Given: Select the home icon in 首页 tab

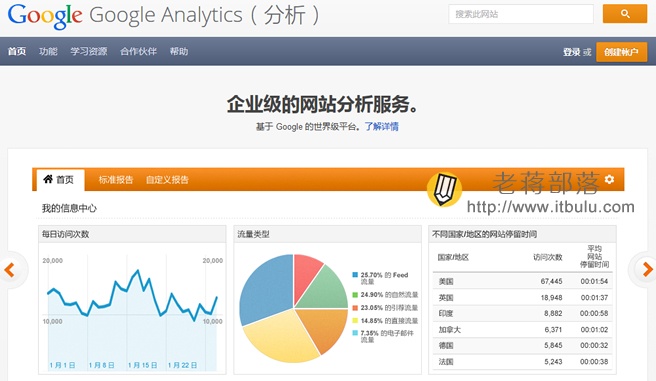Looking at the screenshot, I should tap(48, 179).
